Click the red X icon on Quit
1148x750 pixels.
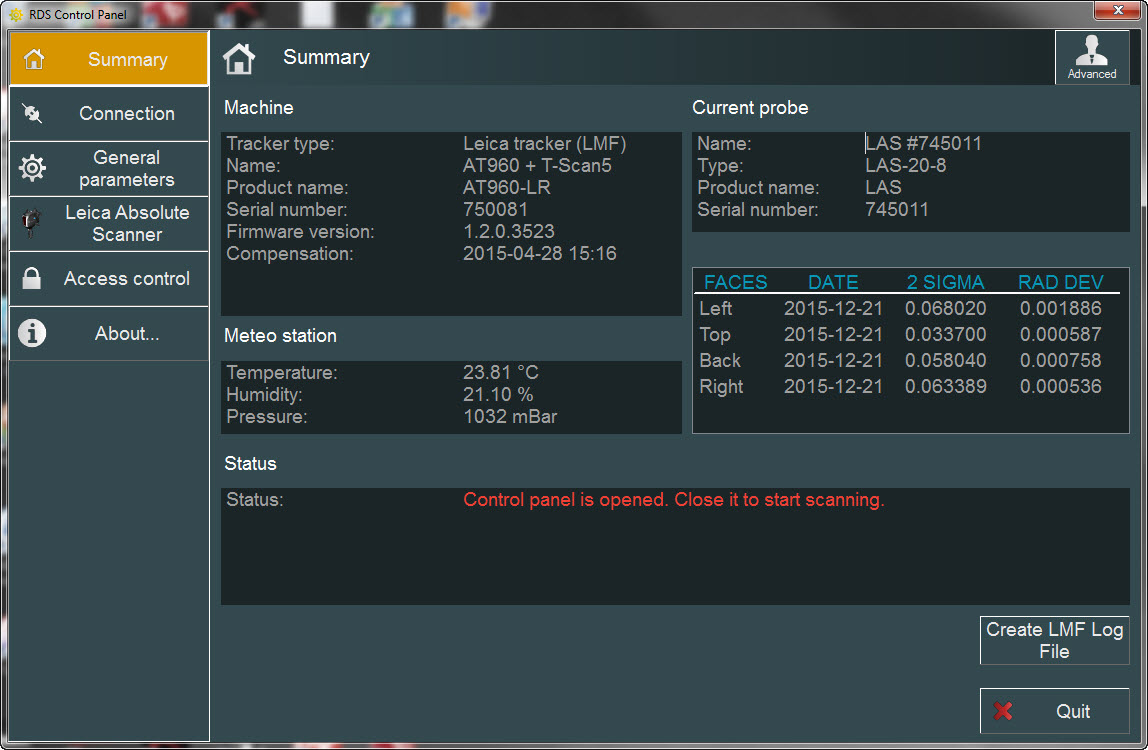(1003, 710)
